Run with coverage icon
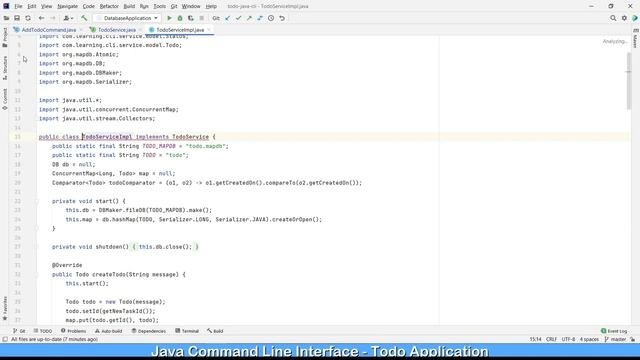640x360 pixels. click(x=191, y=18)
